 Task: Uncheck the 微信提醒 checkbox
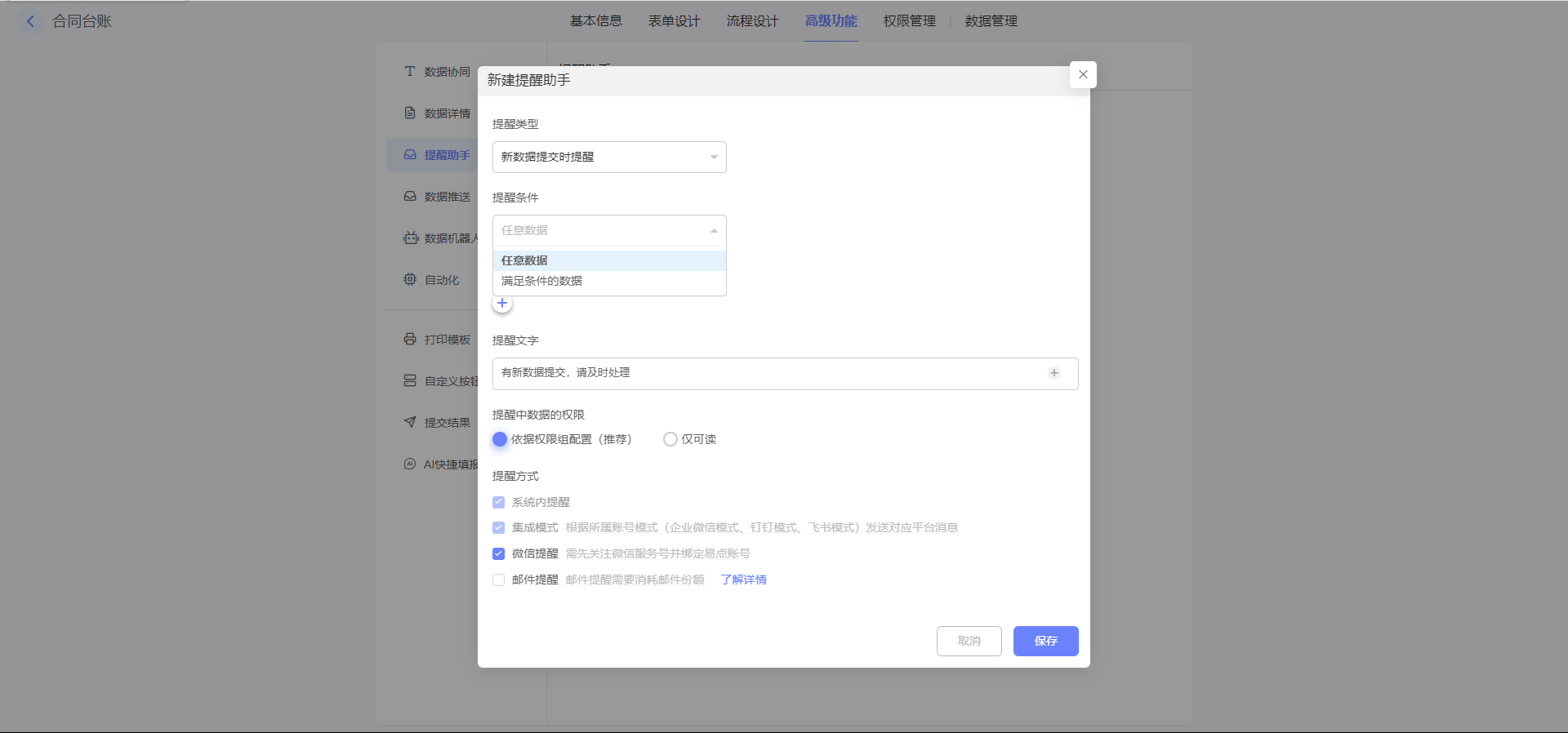(x=498, y=553)
